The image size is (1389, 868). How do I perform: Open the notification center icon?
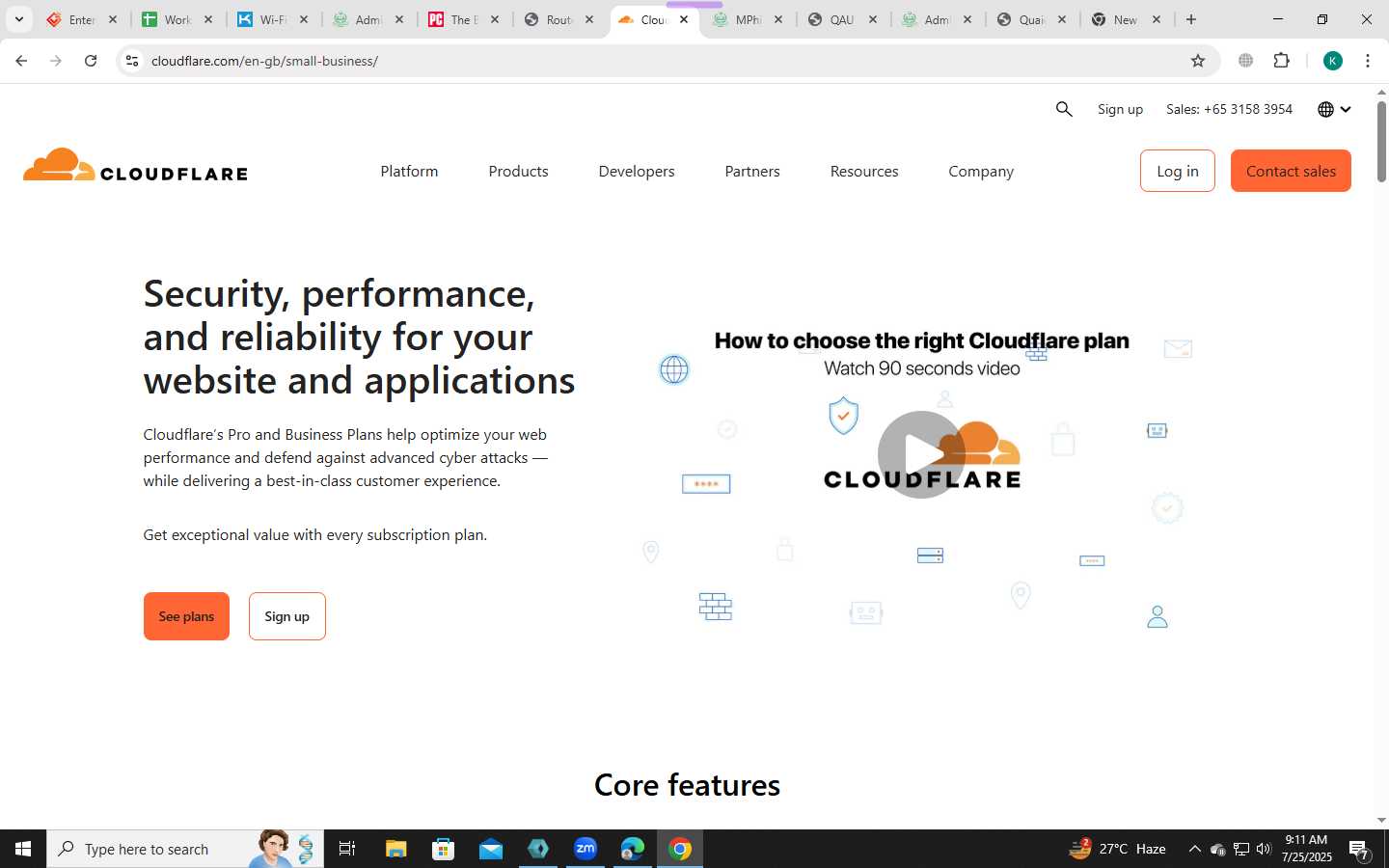(1359, 850)
